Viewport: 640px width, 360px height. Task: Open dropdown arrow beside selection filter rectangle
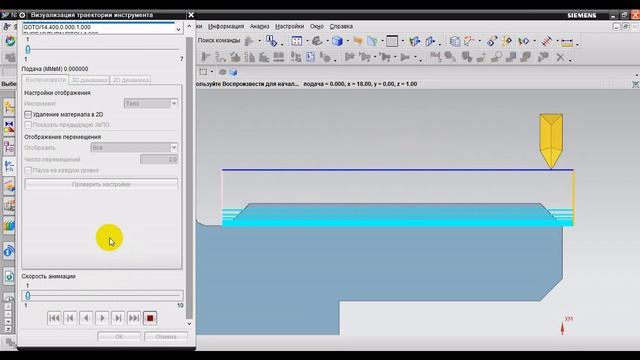pyautogui.click(x=212, y=72)
